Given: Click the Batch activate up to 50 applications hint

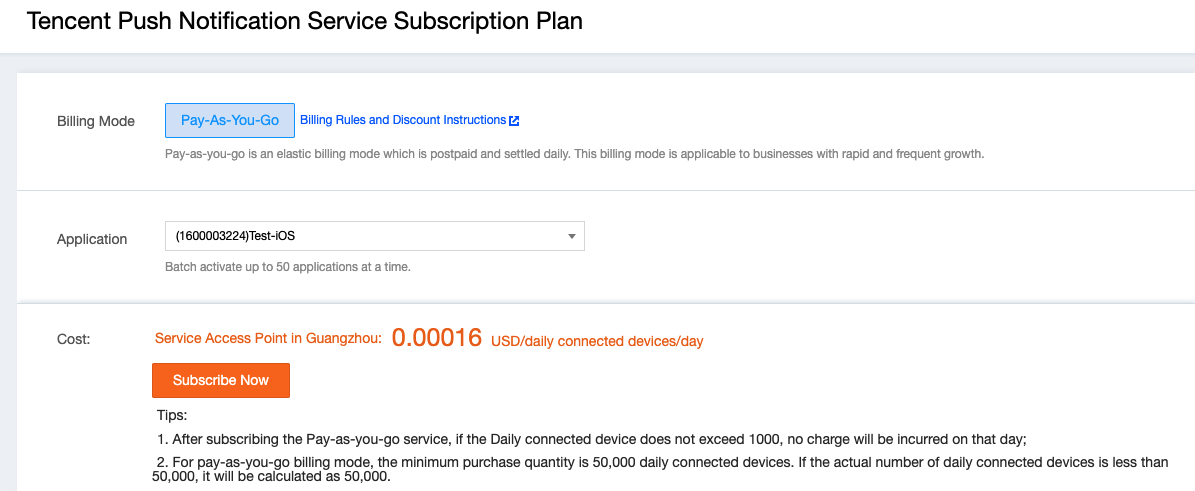Looking at the screenshot, I should pyautogui.click(x=288, y=268).
